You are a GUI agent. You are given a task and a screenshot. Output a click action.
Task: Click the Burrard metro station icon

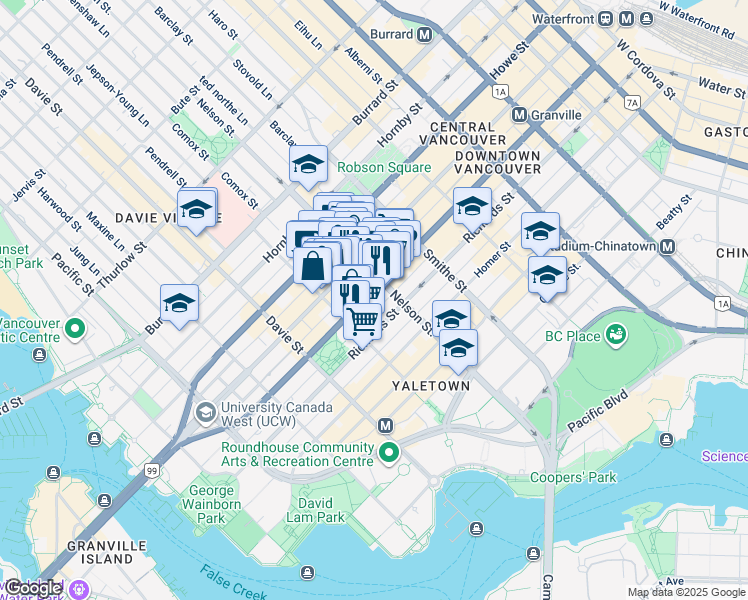[424, 34]
